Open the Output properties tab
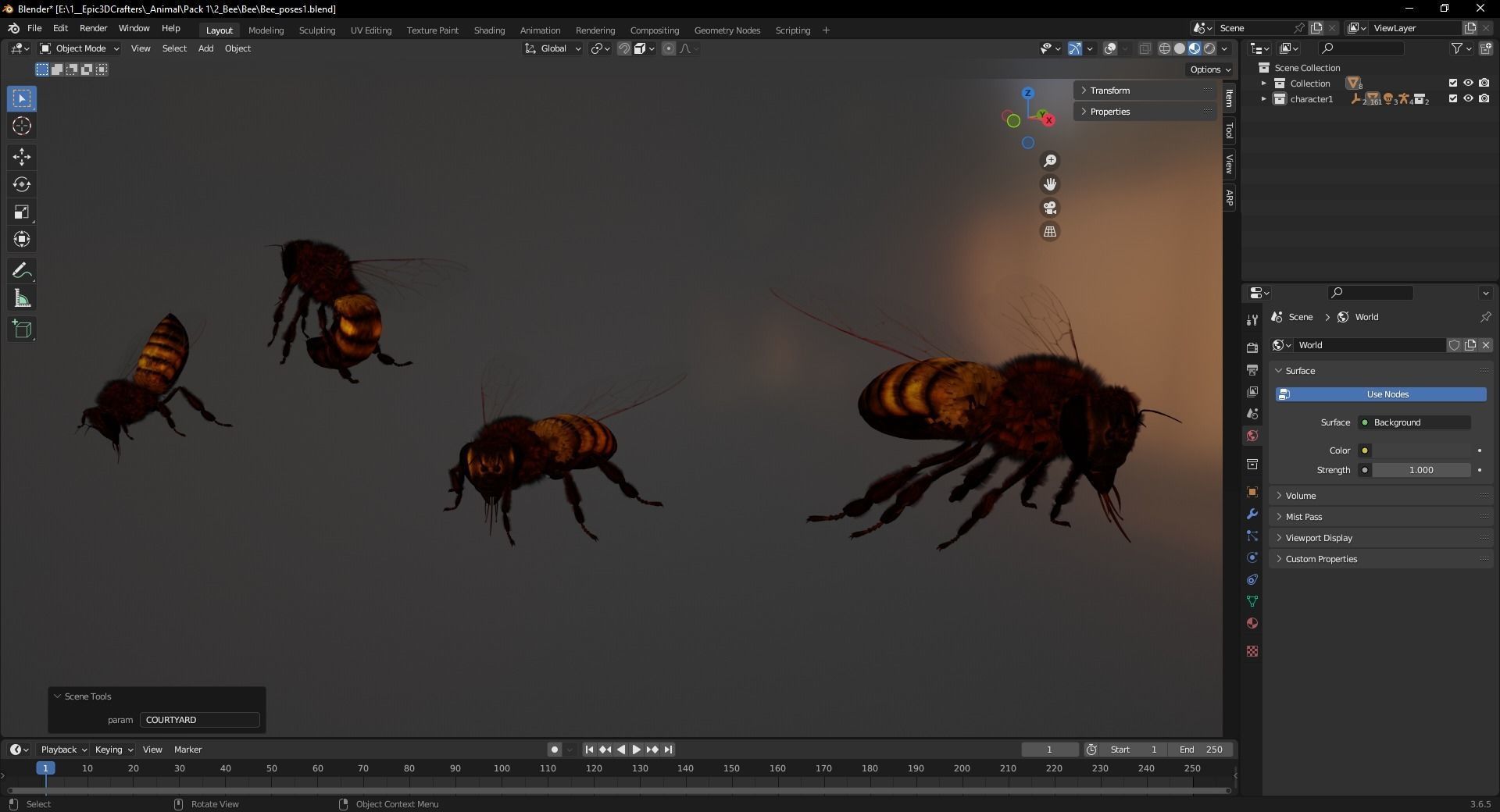This screenshot has width=1500, height=812. coord(1252,369)
